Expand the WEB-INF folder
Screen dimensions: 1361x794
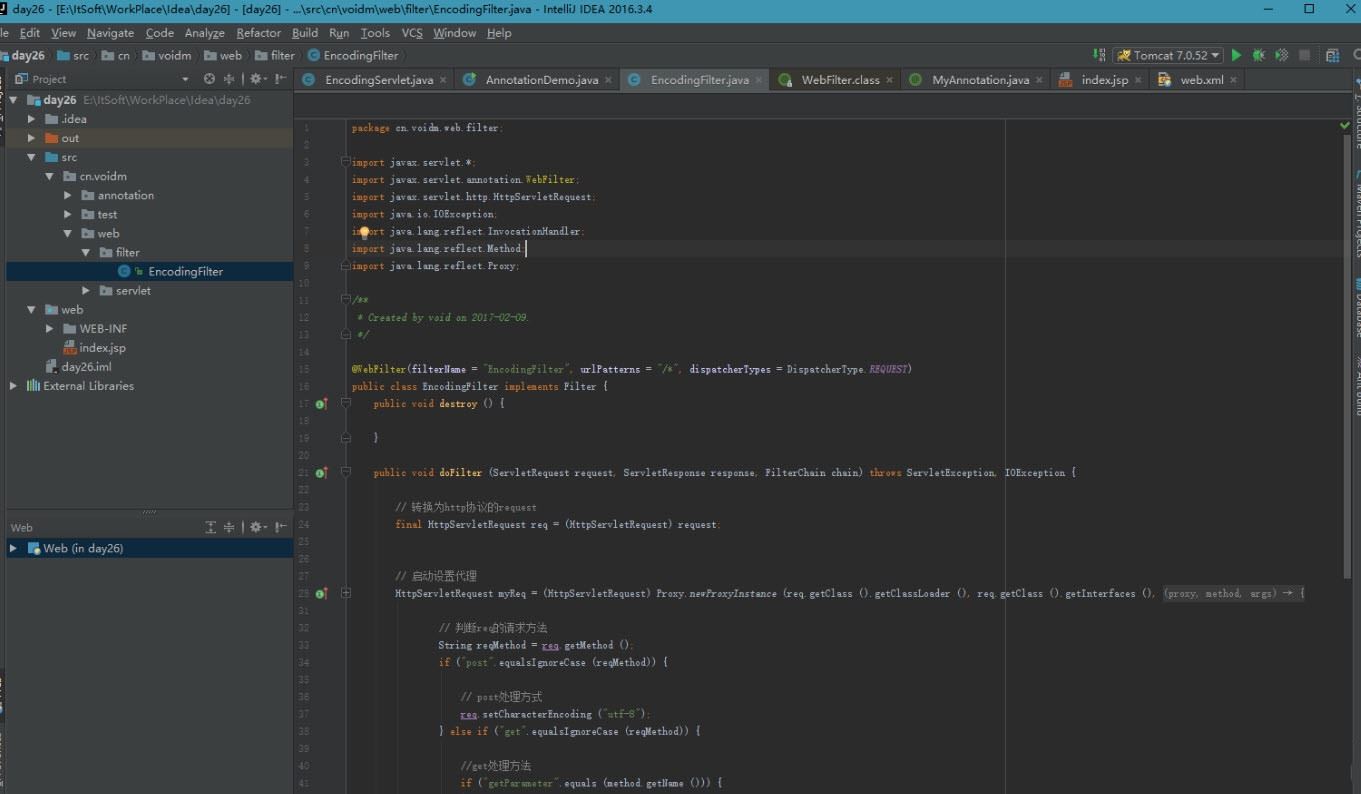point(48,328)
